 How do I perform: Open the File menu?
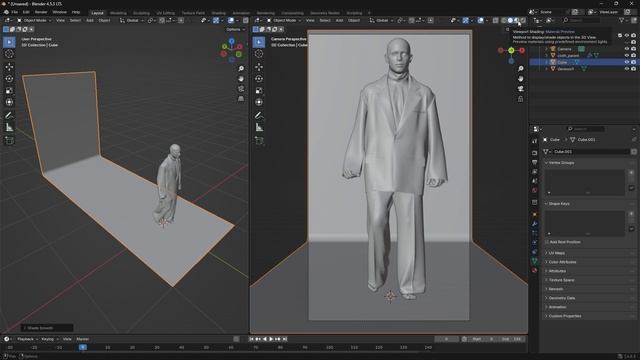(x=15, y=12)
